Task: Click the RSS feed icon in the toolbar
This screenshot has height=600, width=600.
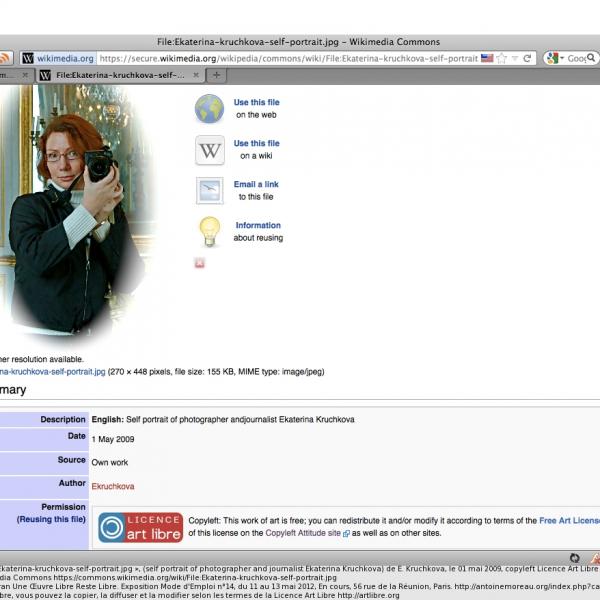Action: [x=5, y=58]
